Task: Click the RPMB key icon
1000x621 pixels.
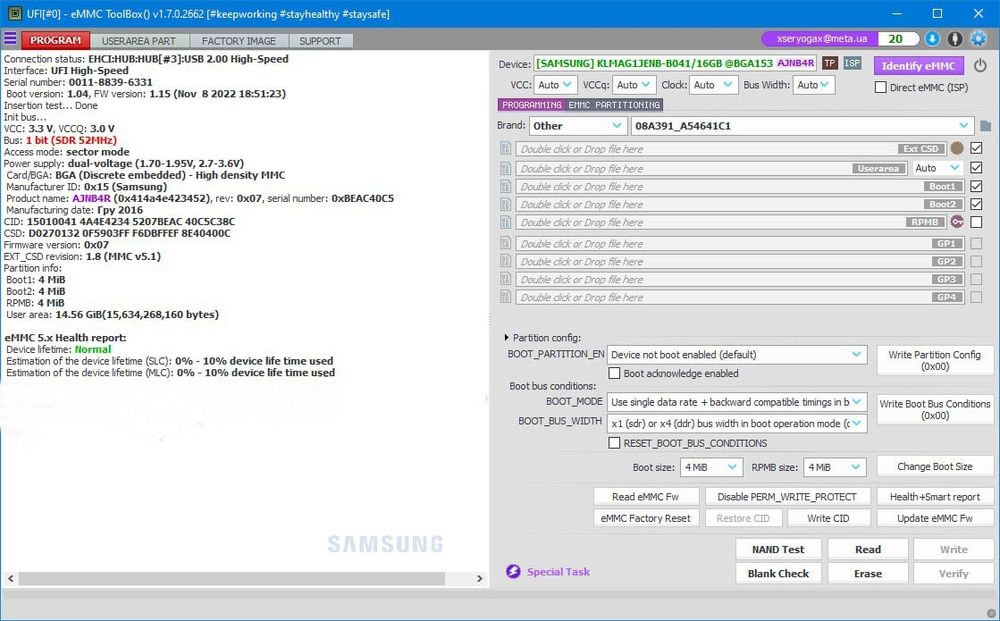Action: pos(957,222)
